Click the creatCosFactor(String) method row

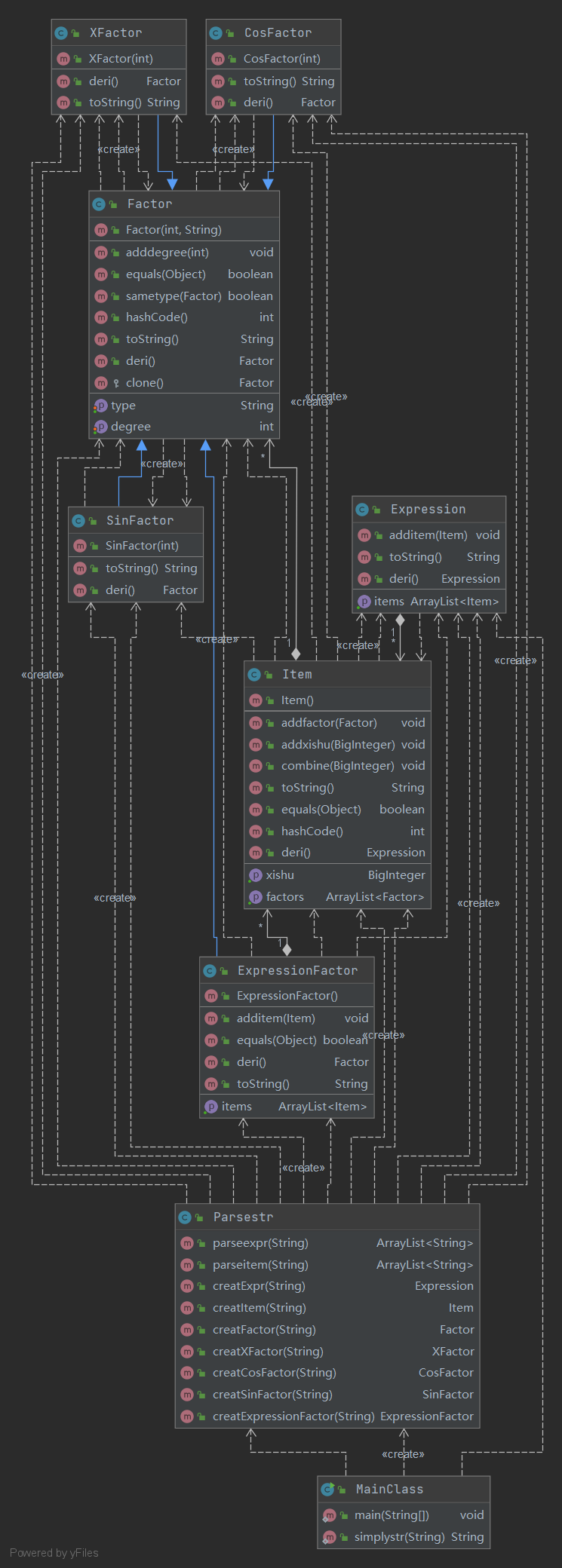327,1373
